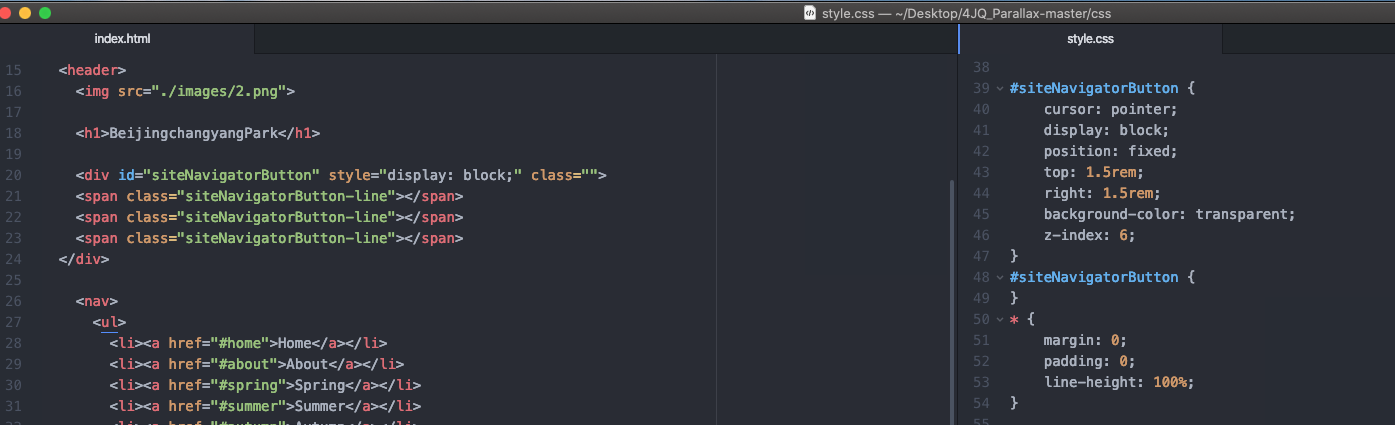
Task: Click line number 45 in the CSS gutter
Action: tap(981, 214)
